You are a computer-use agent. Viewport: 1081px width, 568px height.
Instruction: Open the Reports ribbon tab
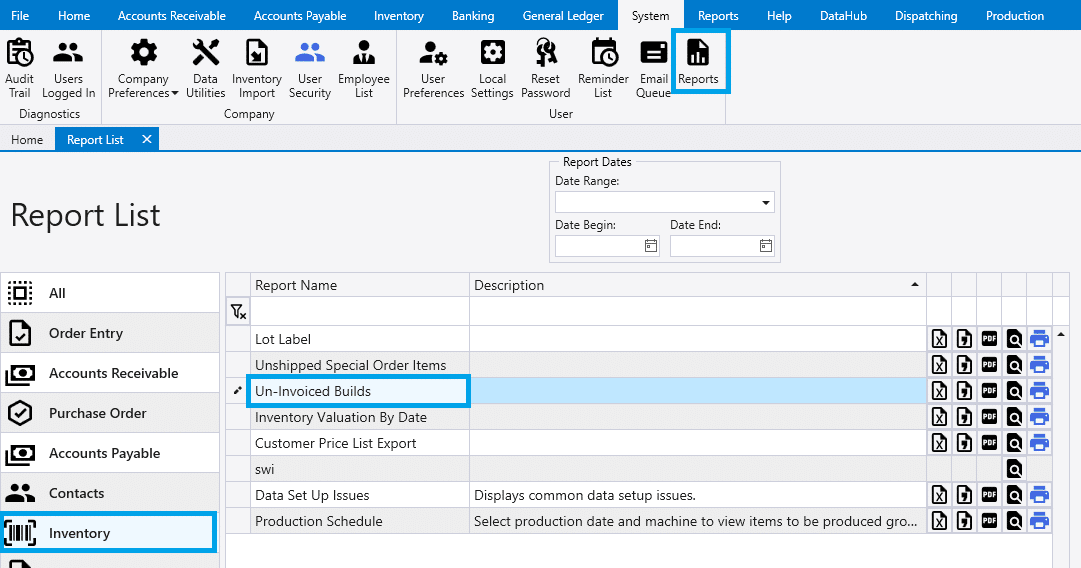click(x=718, y=15)
